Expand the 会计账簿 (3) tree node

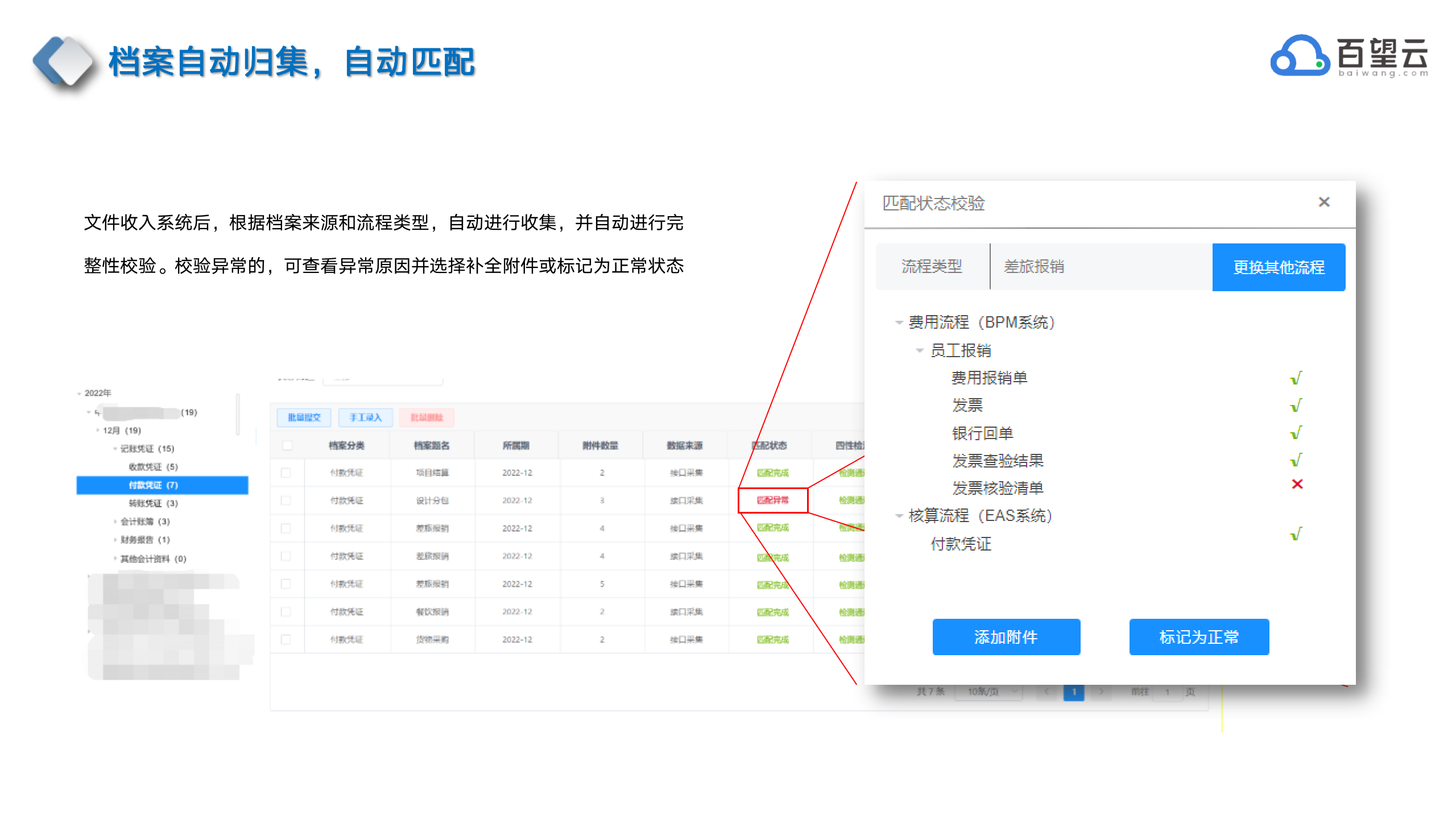pyautogui.click(x=115, y=522)
